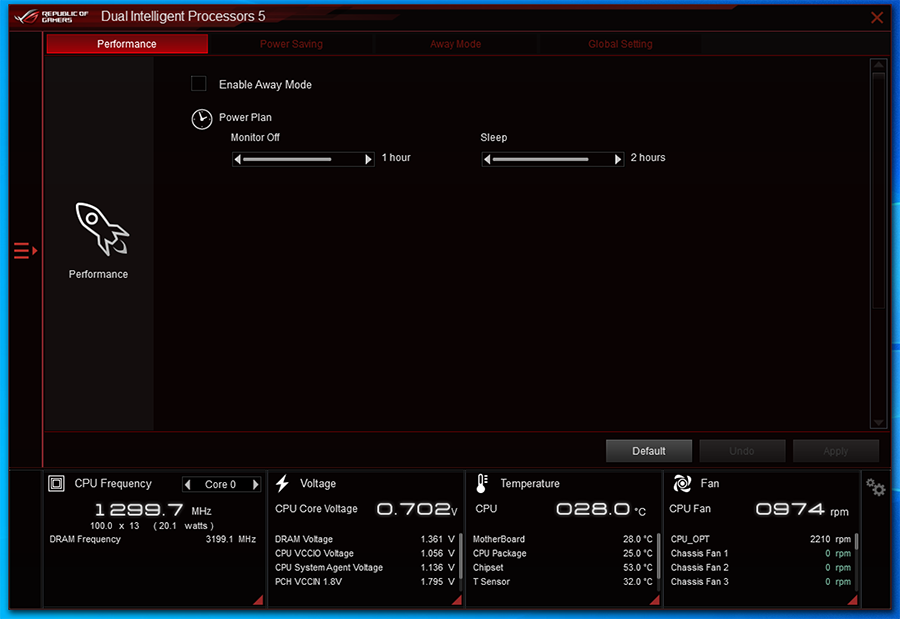Select the previous CPU core arrow

point(188,484)
